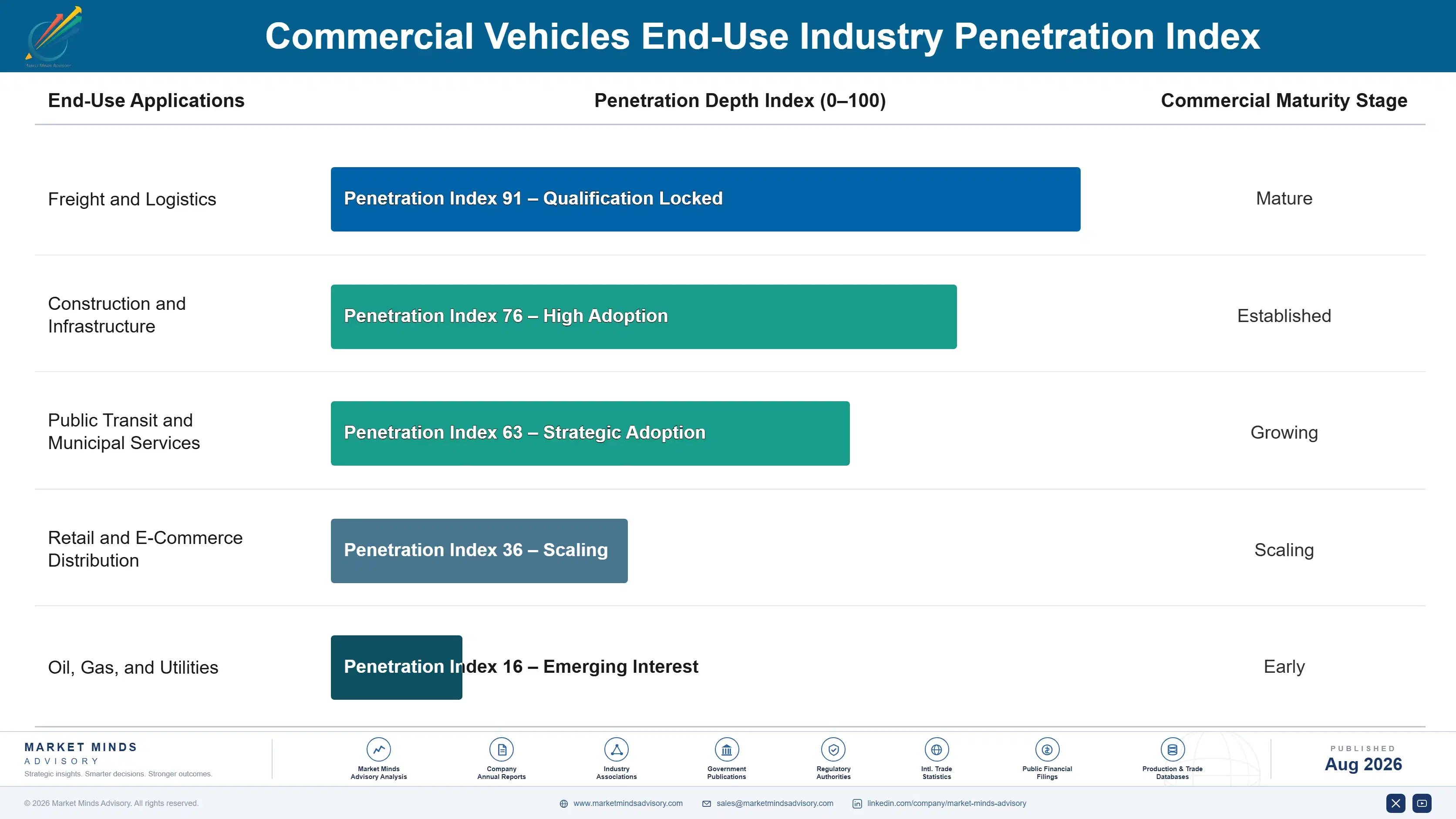Viewport: 1456px width, 819px height.
Task: Click the Aug 2026 published date
Action: (1363, 764)
